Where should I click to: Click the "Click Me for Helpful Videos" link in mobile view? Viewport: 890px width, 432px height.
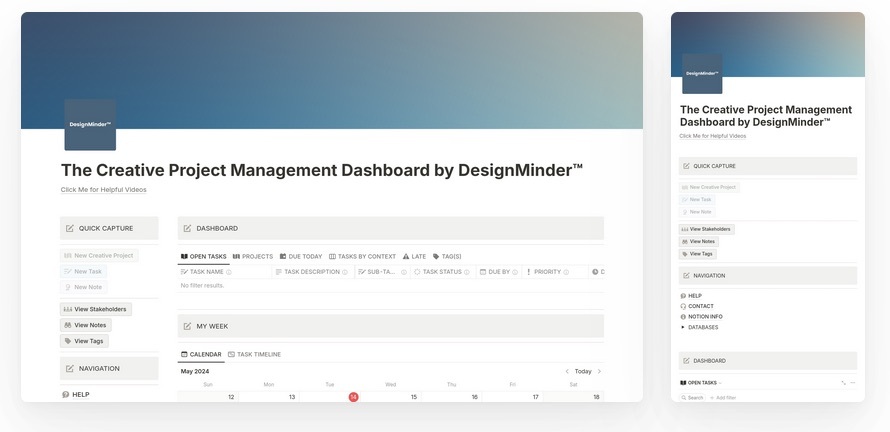tap(712, 136)
